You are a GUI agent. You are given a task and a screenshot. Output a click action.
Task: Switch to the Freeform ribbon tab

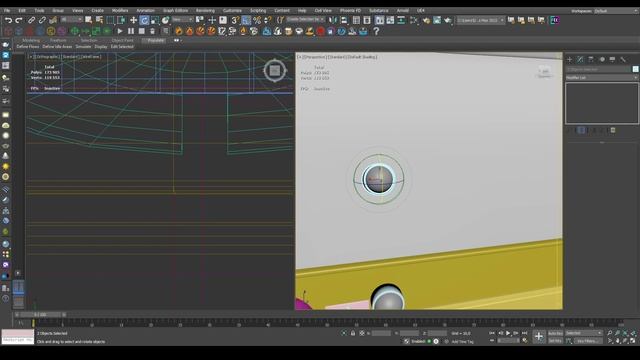58,40
